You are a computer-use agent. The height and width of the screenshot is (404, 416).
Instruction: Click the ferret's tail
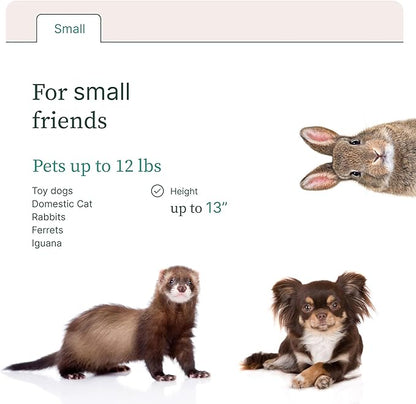coord(33,362)
